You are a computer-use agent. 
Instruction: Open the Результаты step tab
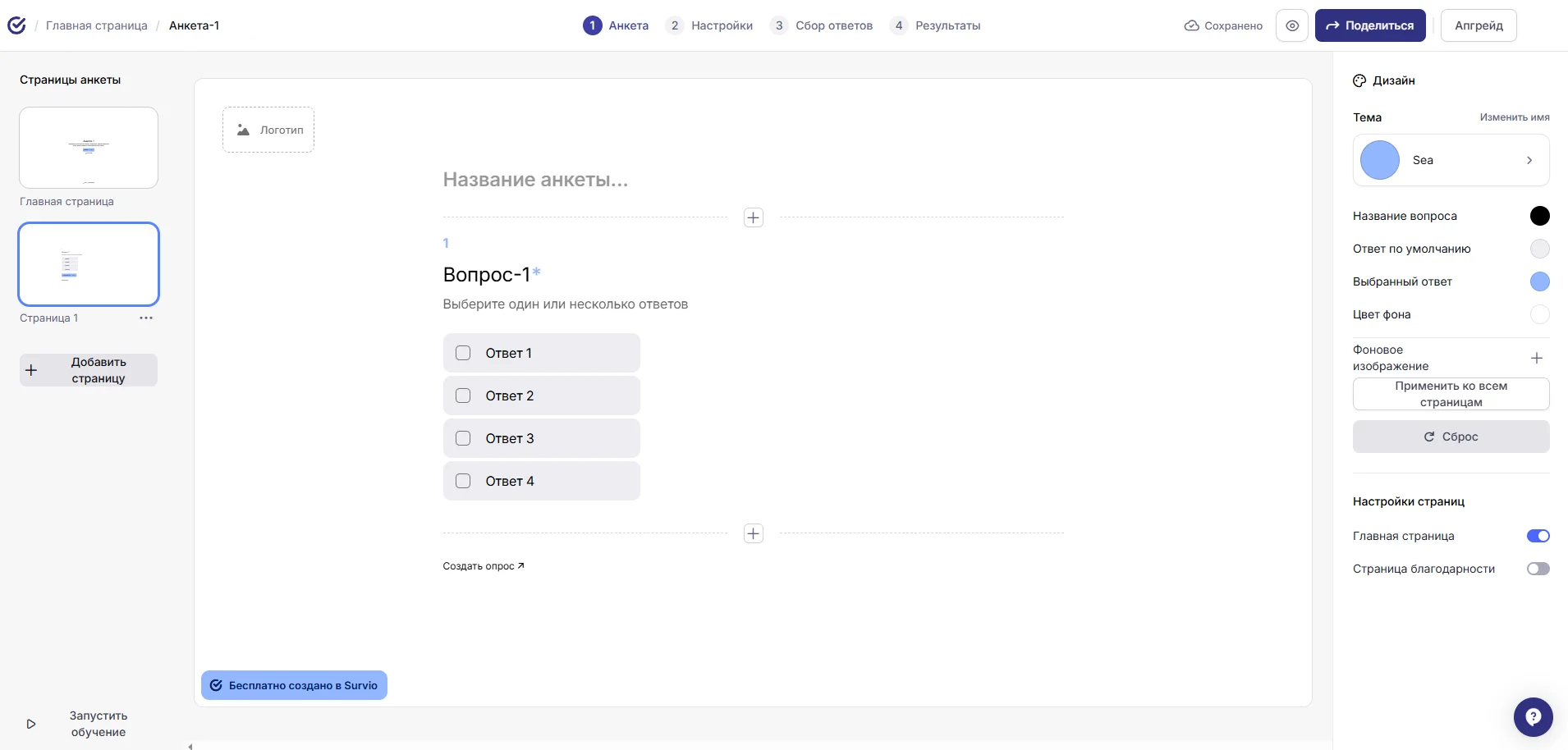click(x=937, y=25)
